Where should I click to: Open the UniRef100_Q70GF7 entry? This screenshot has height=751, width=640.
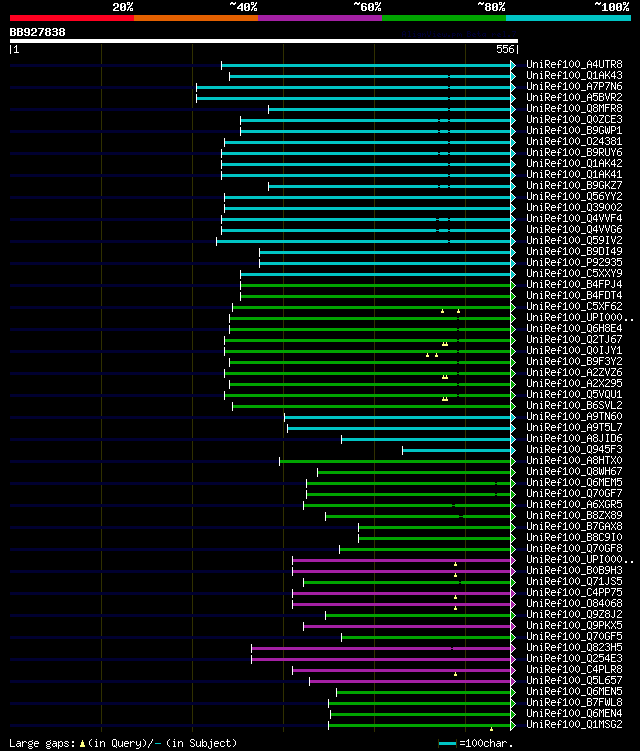574,494
